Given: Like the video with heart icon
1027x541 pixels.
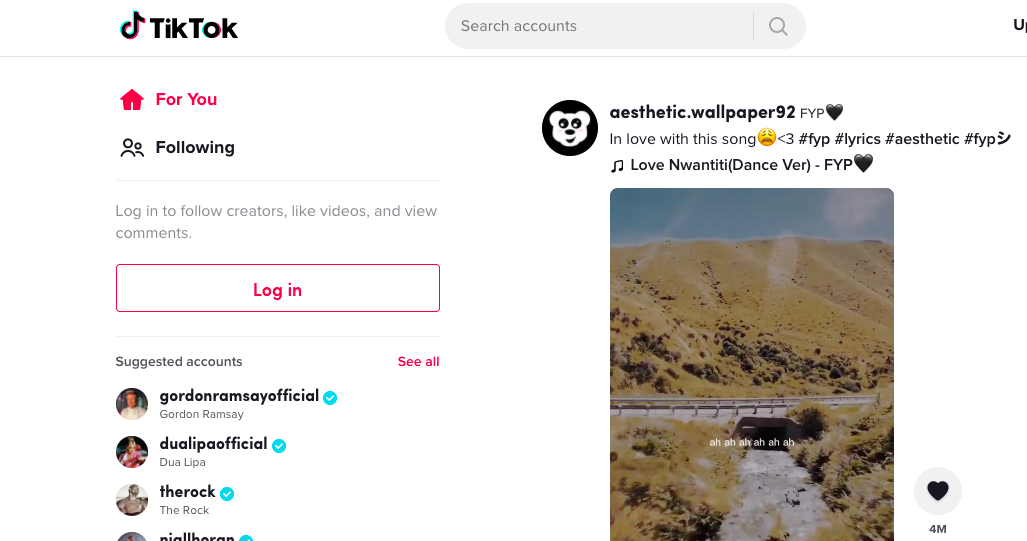Looking at the screenshot, I should pyautogui.click(x=937, y=491).
